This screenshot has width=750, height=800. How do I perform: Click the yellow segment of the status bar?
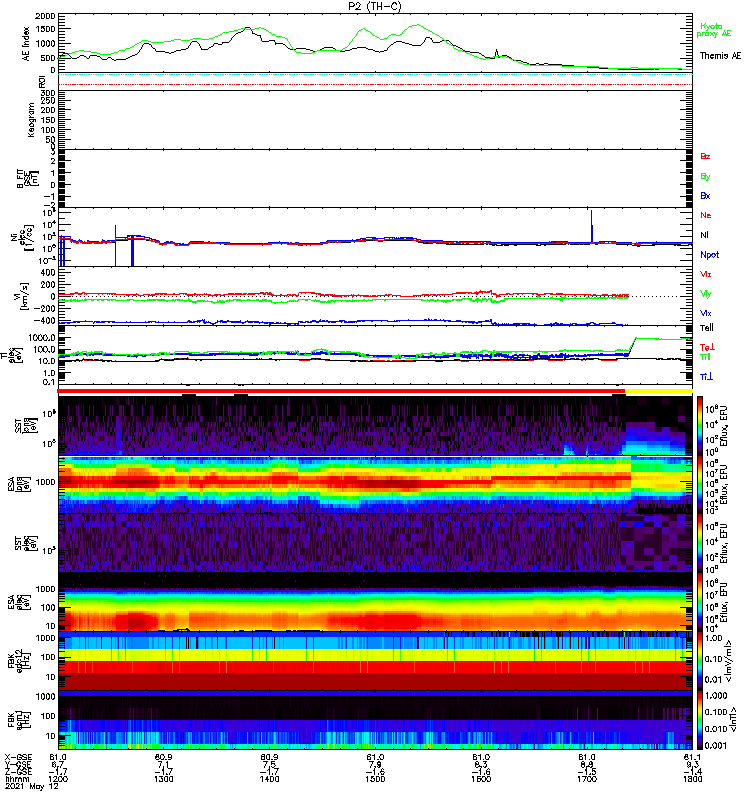click(x=659, y=391)
